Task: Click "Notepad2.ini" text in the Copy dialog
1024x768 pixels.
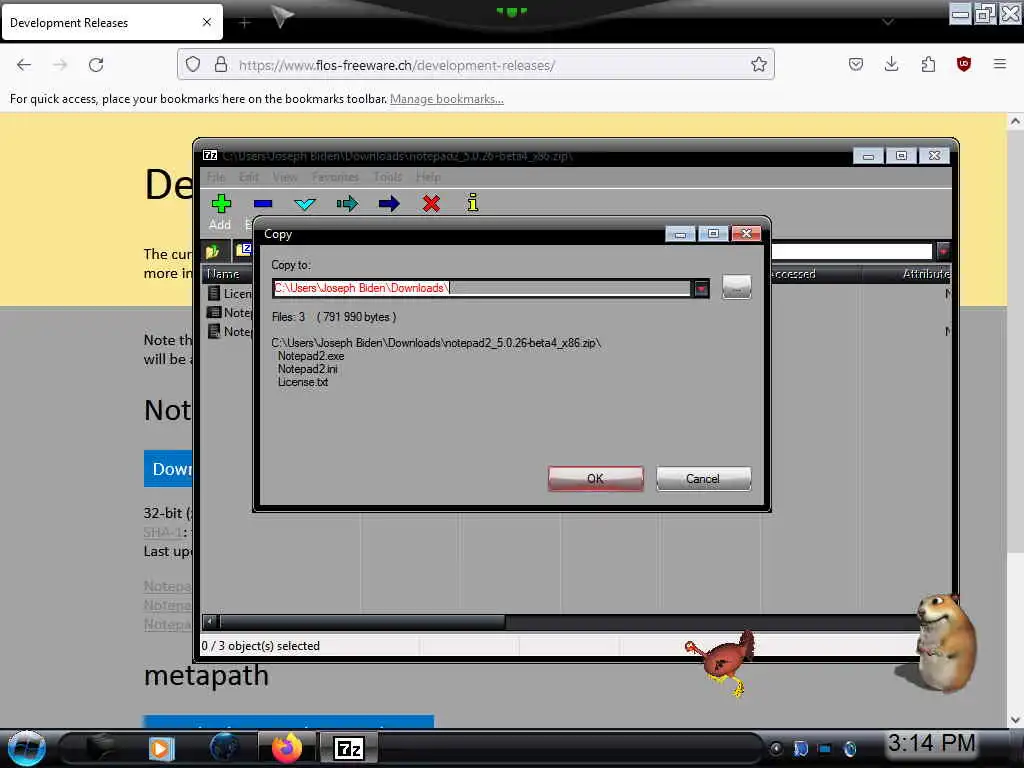Action: [308, 369]
